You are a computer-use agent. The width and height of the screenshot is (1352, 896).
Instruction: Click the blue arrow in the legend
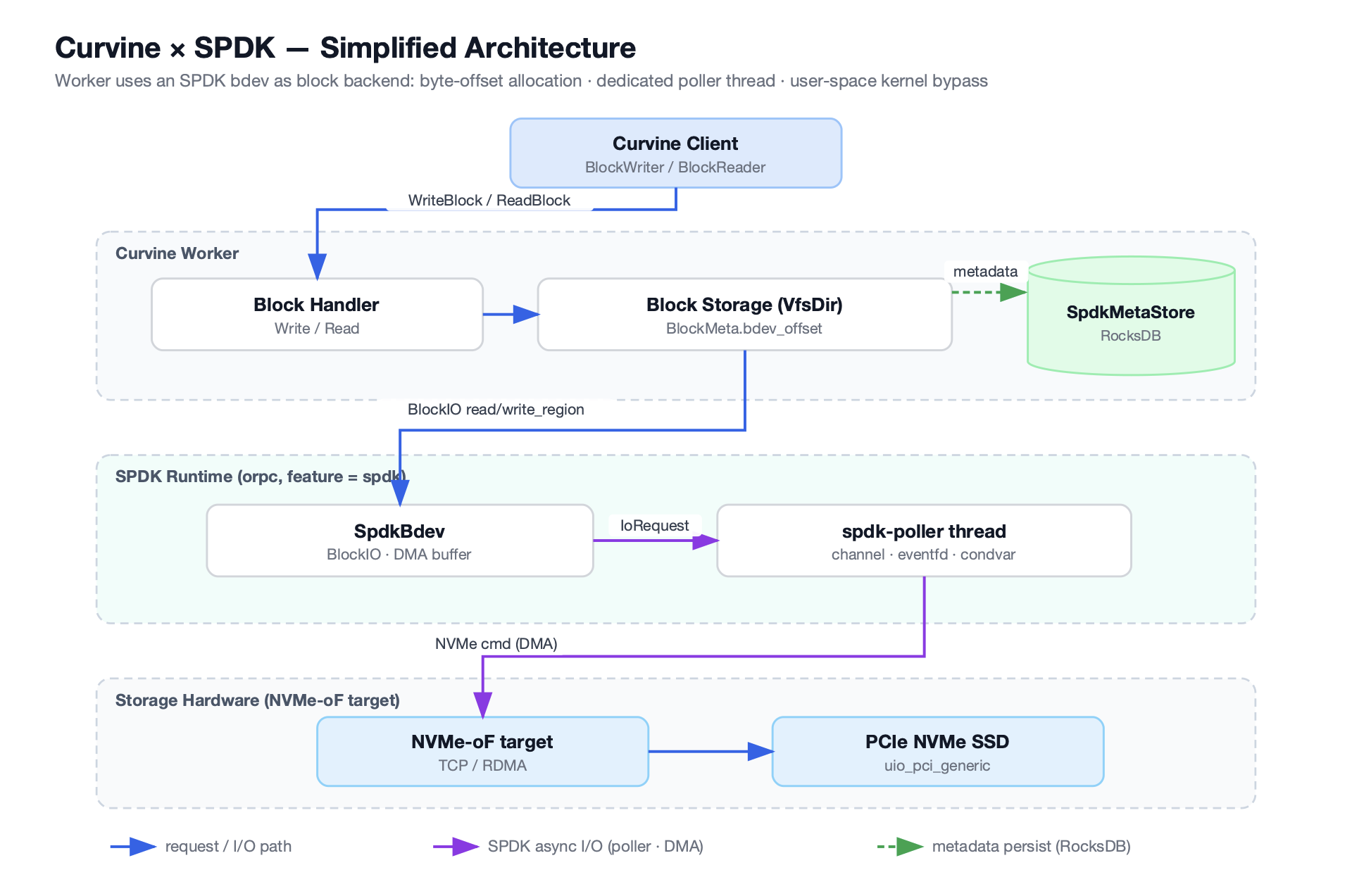[x=133, y=847]
